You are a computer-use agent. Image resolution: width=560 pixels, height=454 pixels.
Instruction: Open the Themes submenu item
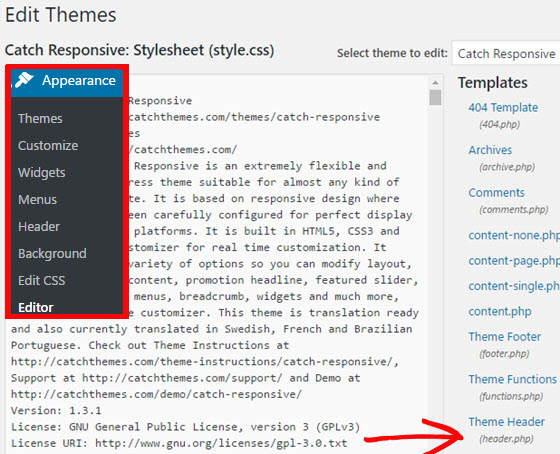[x=40, y=119]
